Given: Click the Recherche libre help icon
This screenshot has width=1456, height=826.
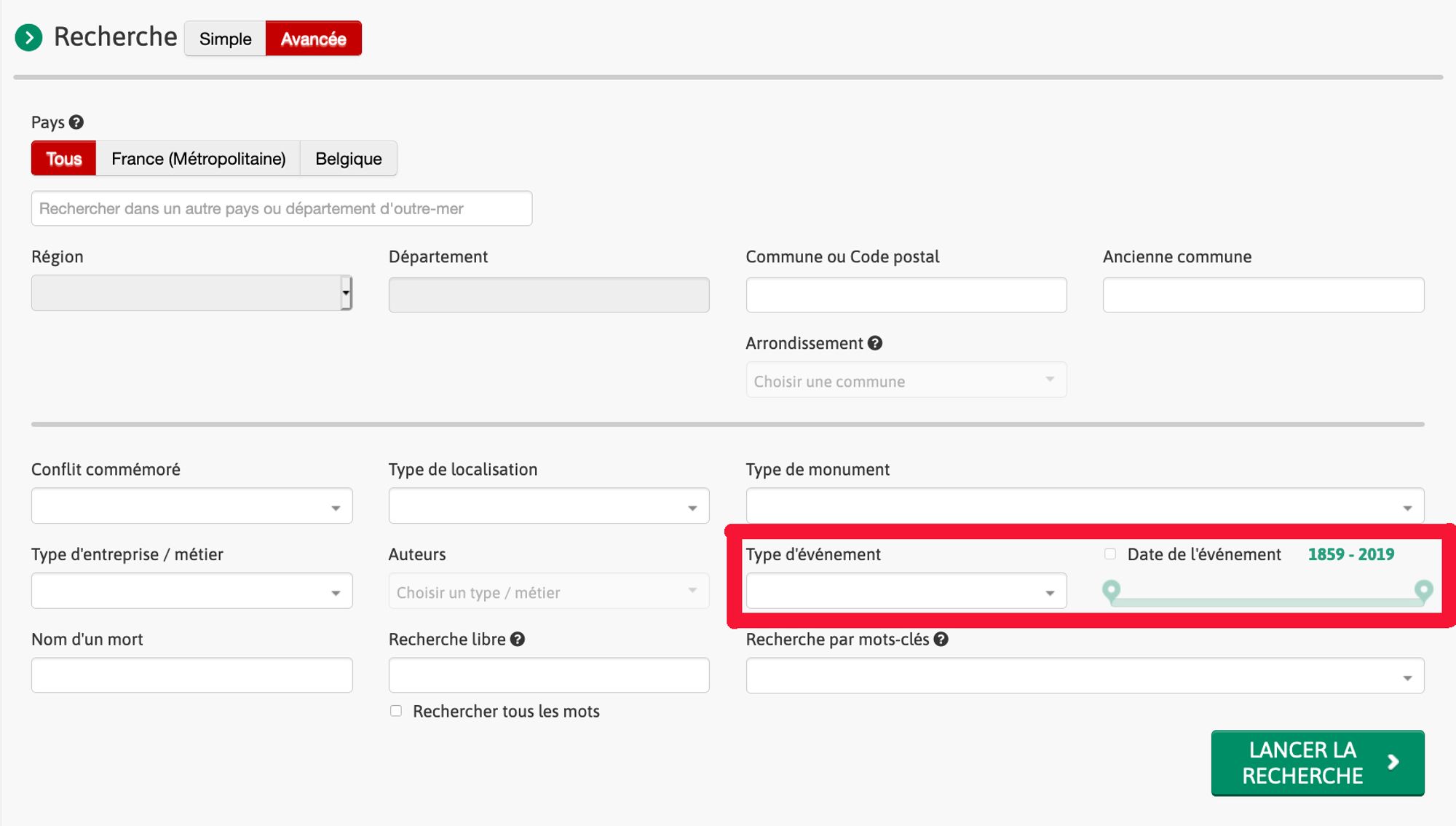Looking at the screenshot, I should [518, 640].
